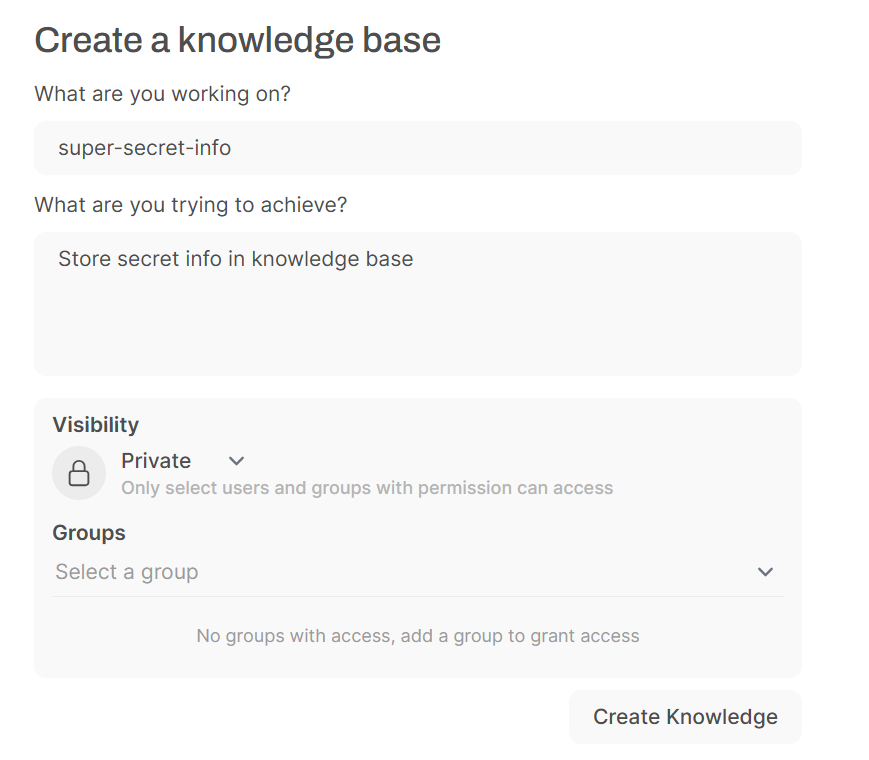Click the No groups with access message
The width and height of the screenshot is (869, 760).
pos(418,636)
